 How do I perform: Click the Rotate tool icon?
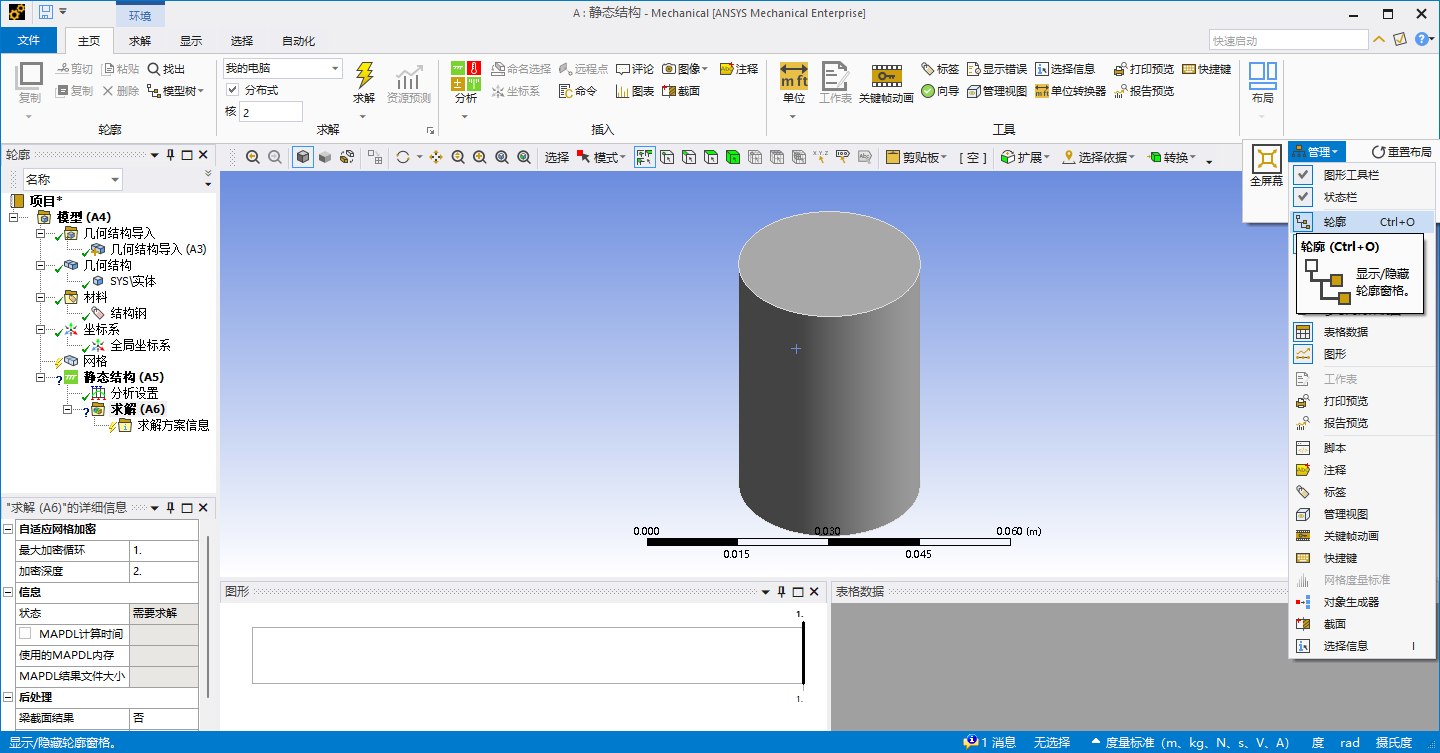tap(403, 157)
